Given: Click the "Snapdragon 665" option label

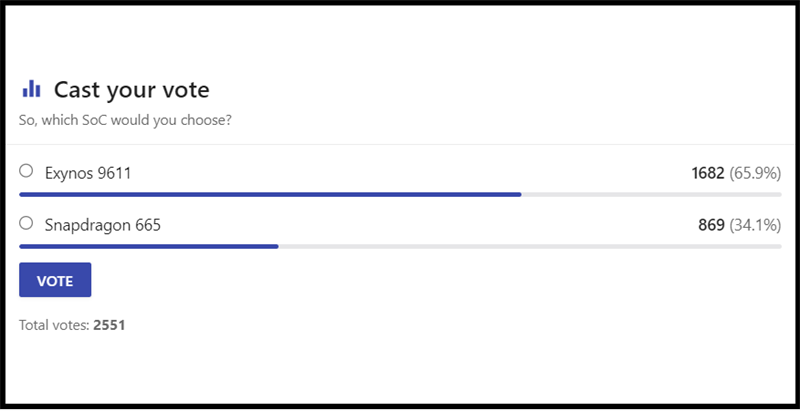Looking at the screenshot, I should tap(103, 225).
